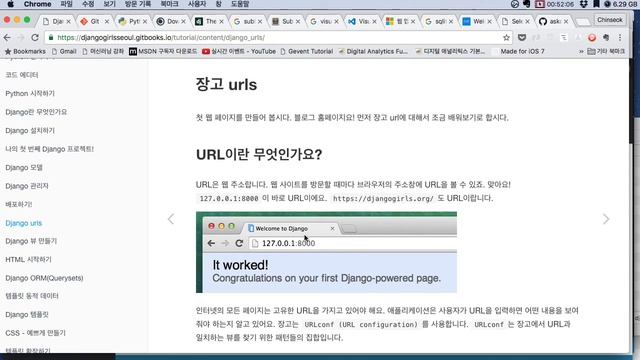The image size is (640, 360).
Task: Open Chrome's three-dot menu
Action: tap(620, 38)
